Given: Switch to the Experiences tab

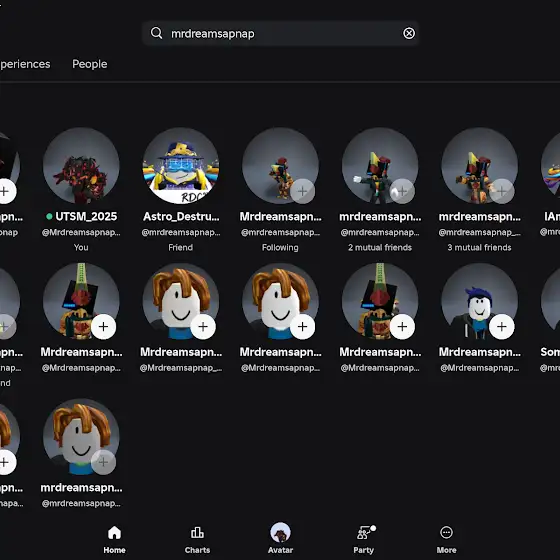Looking at the screenshot, I should pyautogui.click(x=25, y=64).
